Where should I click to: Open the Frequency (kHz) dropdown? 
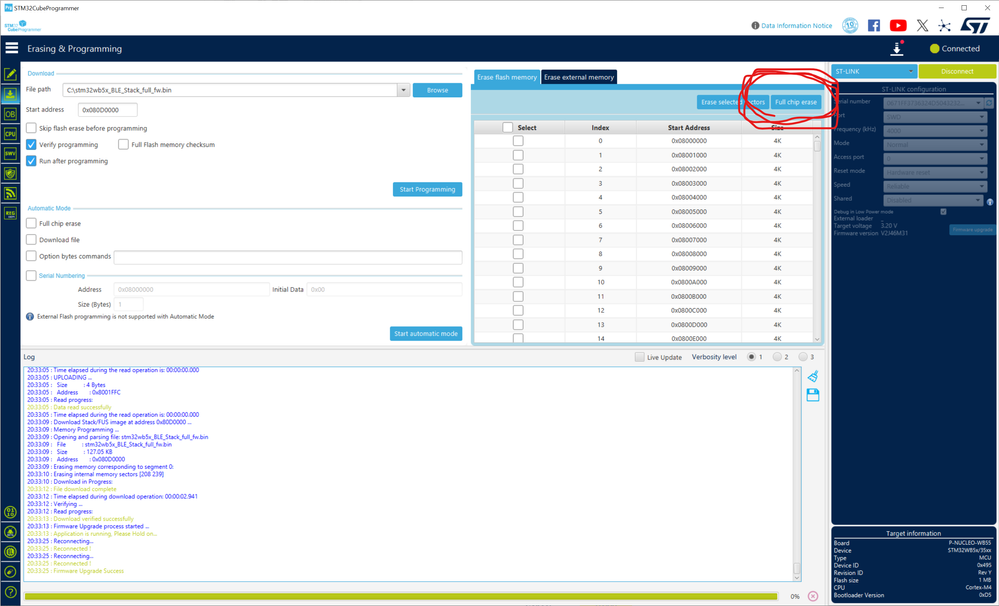click(935, 131)
